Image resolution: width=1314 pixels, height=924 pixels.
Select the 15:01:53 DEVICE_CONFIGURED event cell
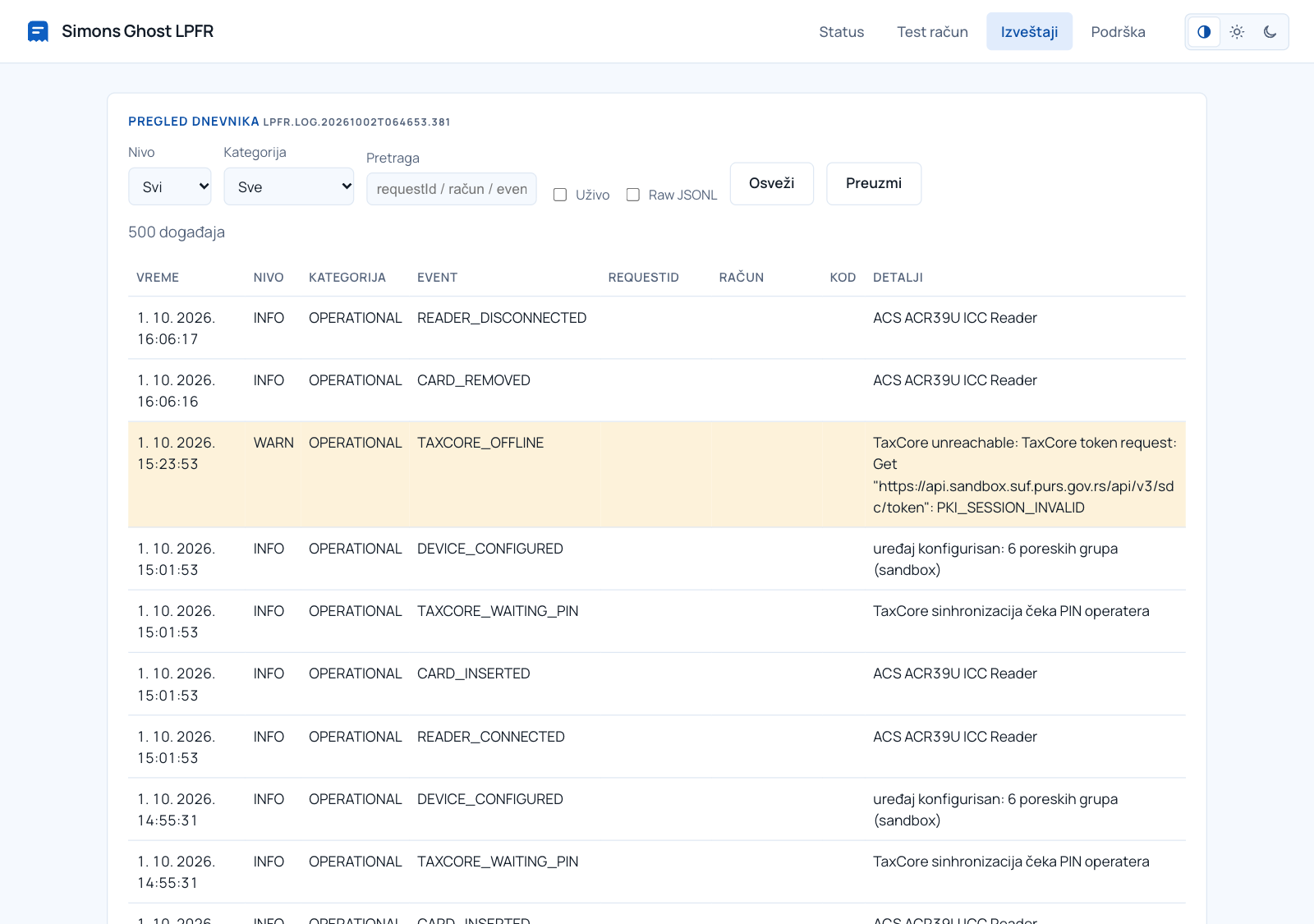[490, 549]
